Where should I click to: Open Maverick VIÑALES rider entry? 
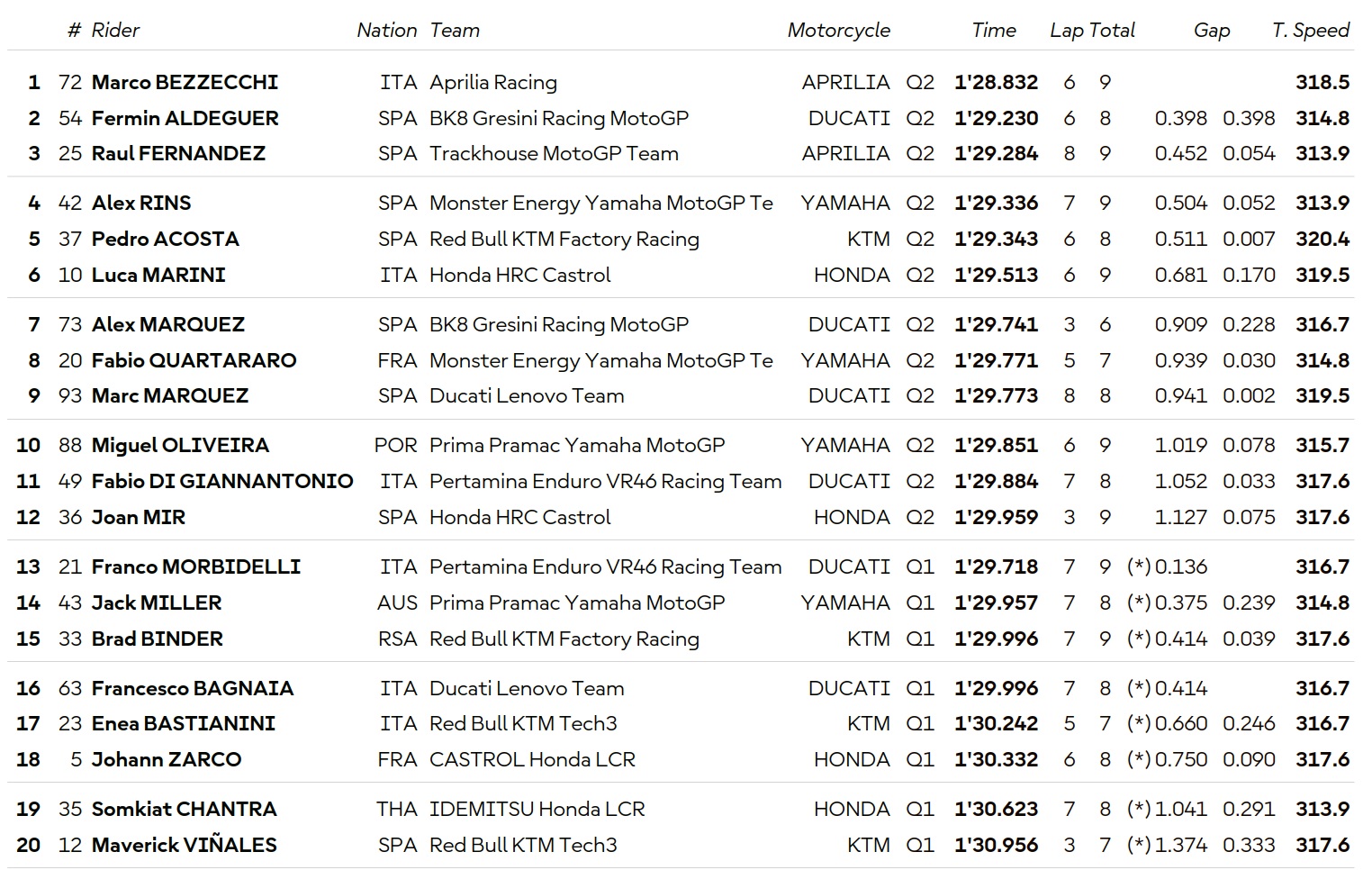point(184,846)
